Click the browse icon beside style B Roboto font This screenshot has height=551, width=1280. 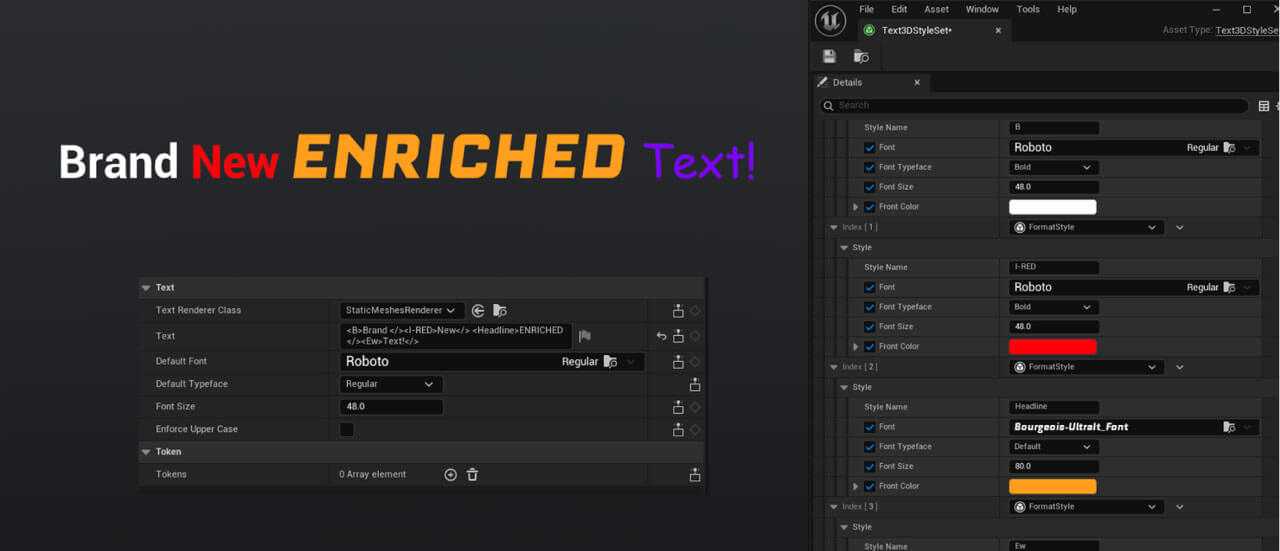pyautogui.click(x=1230, y=147)
